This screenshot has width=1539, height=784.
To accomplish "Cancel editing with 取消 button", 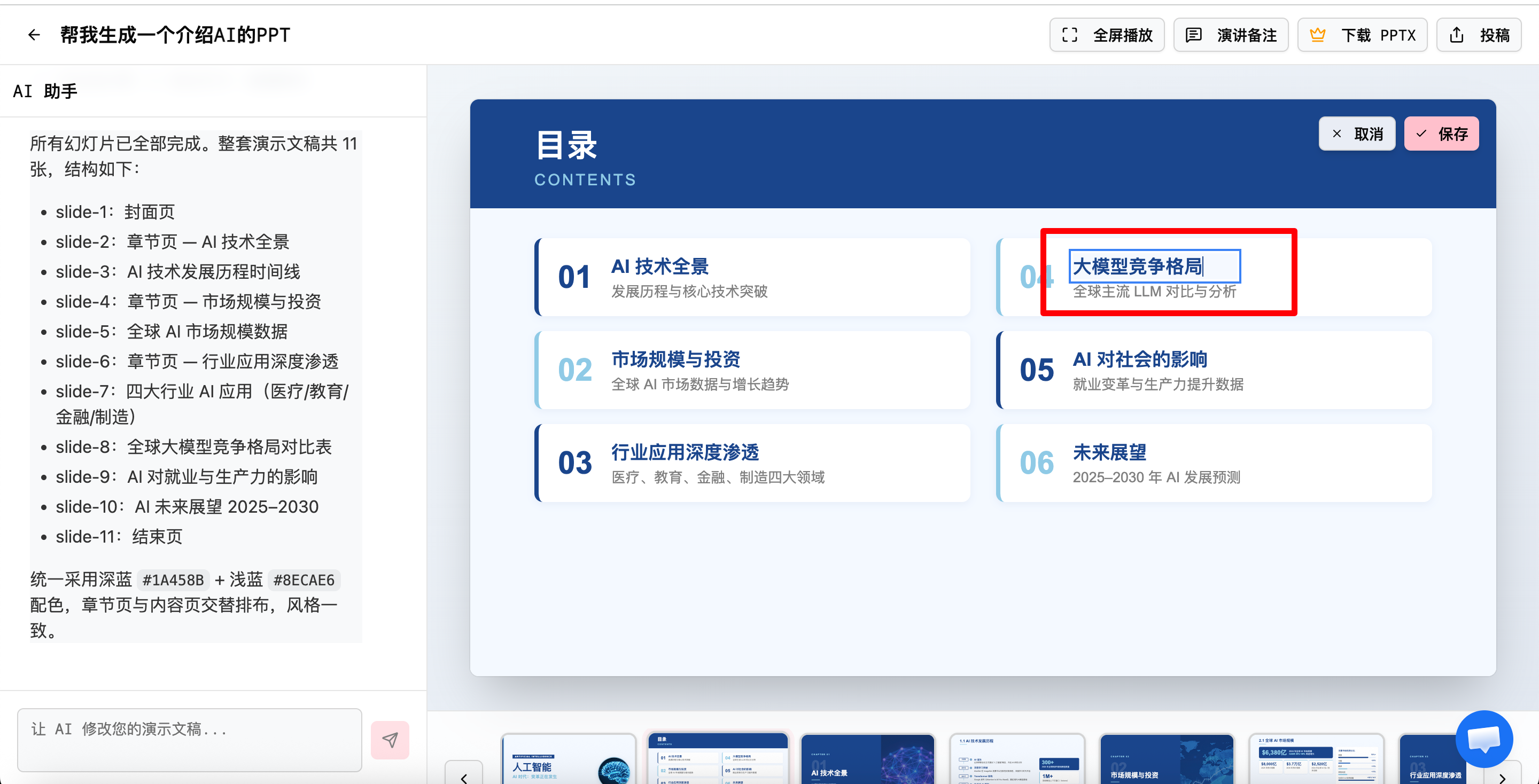I will pos(1356,134).
